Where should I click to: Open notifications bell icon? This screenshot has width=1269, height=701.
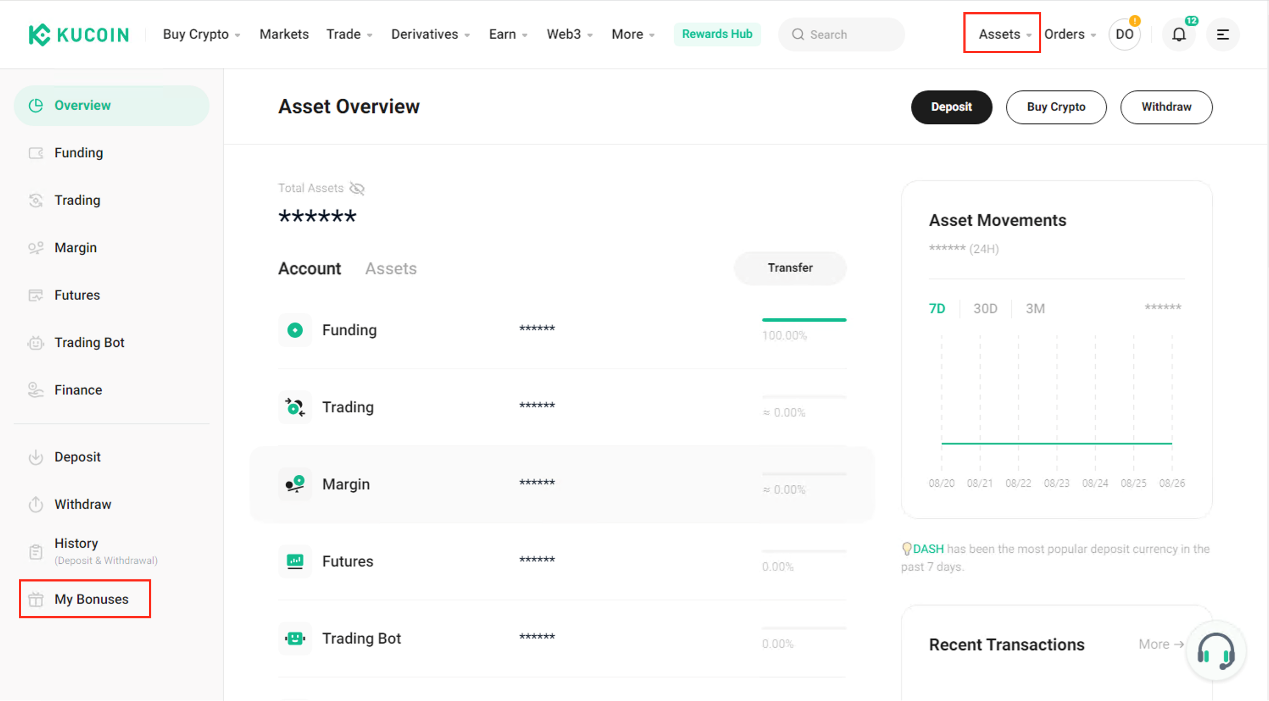click(x=1179, y=34)
